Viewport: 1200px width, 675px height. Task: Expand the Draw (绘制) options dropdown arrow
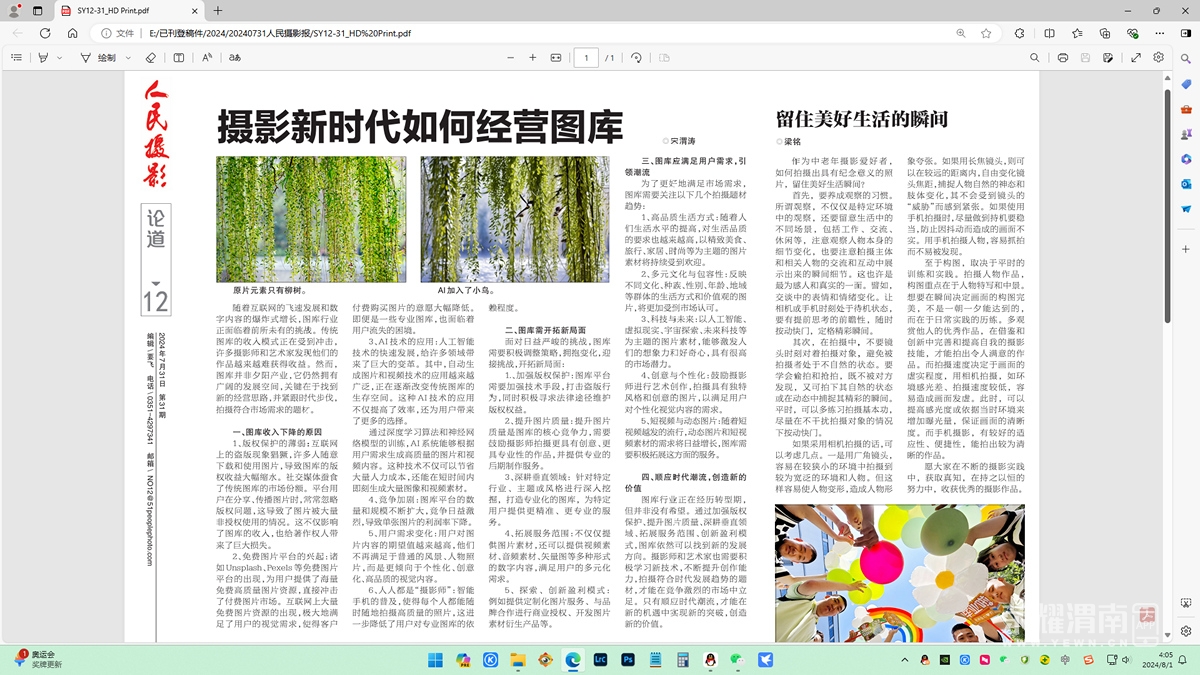tap(127, 58)
